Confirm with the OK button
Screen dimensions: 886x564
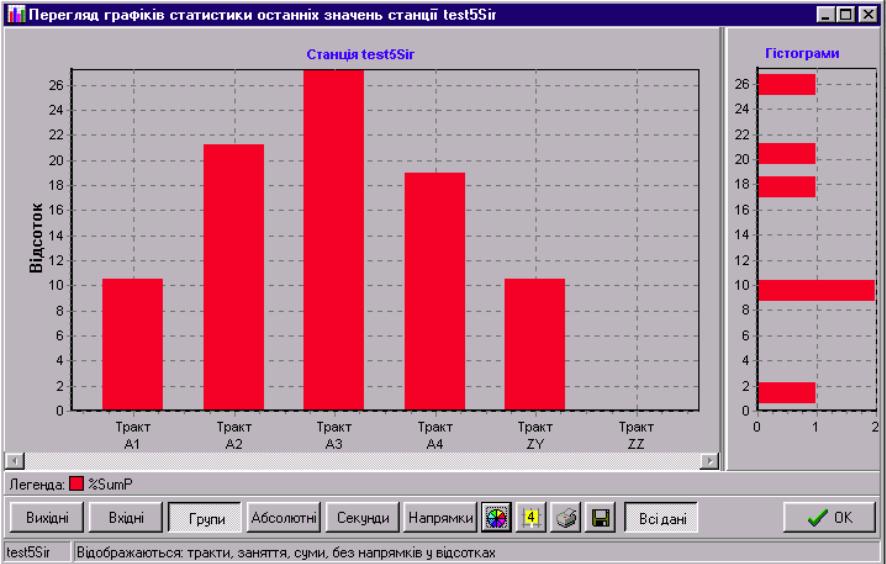(829, 517)
